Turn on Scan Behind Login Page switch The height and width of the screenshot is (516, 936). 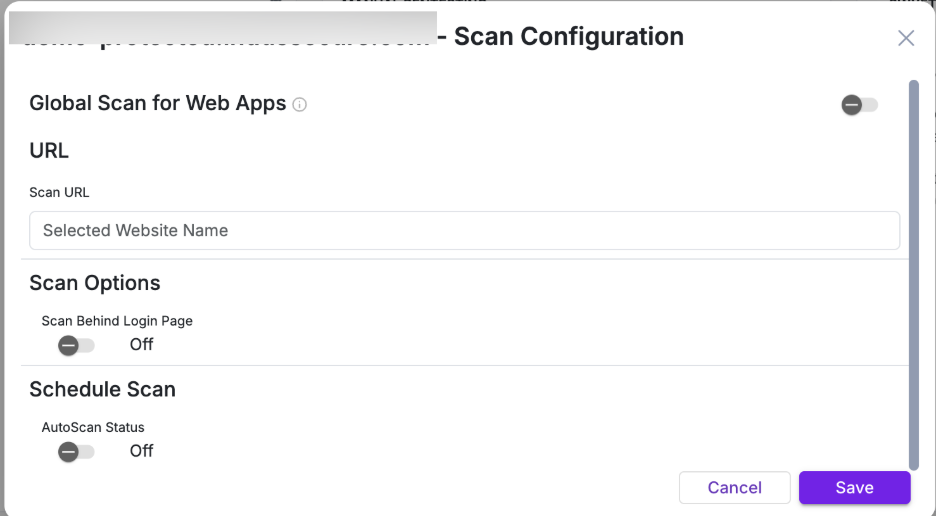click(x=76, y=345)
